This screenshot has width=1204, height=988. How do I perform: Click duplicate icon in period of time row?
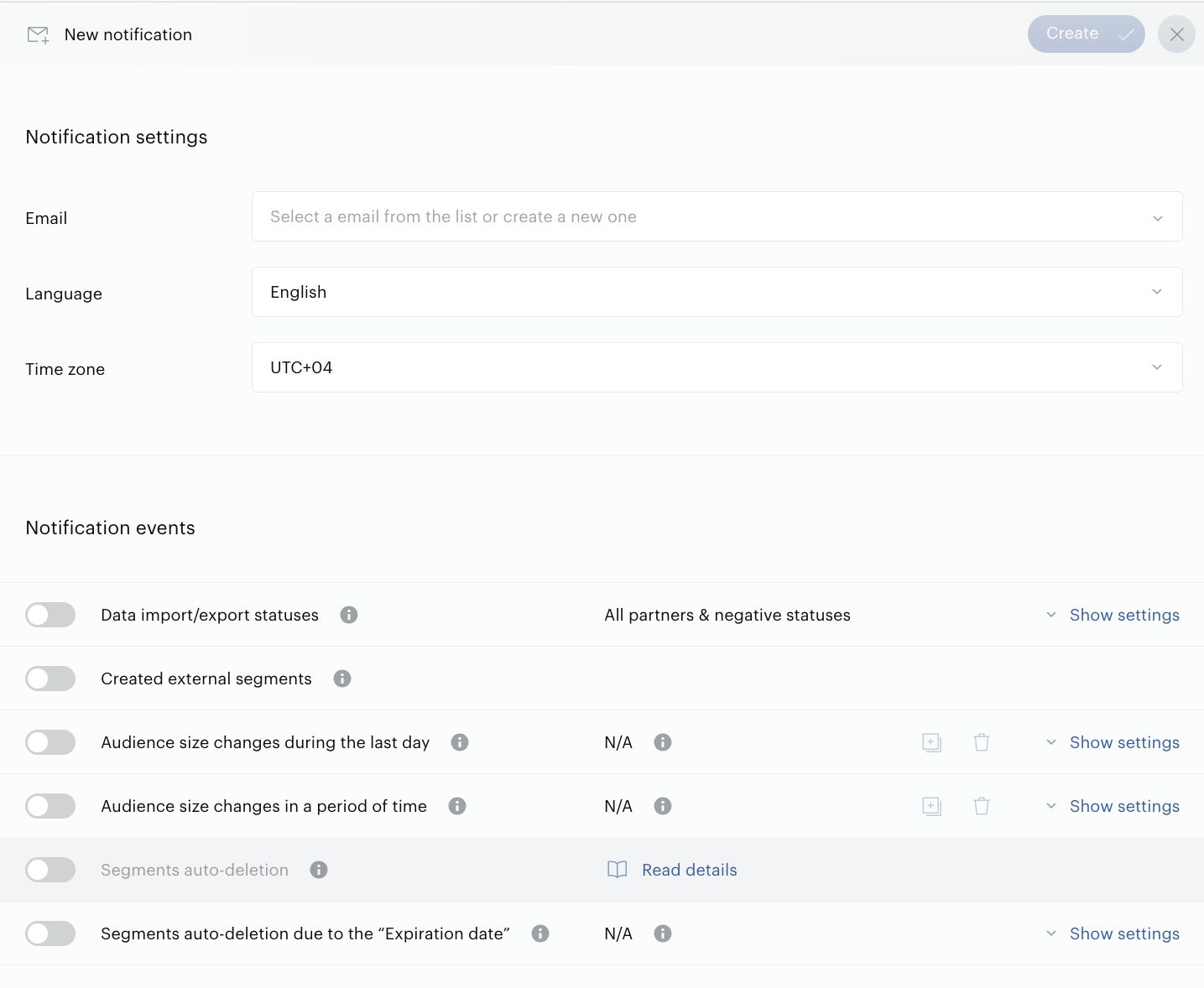coord(931,806)
